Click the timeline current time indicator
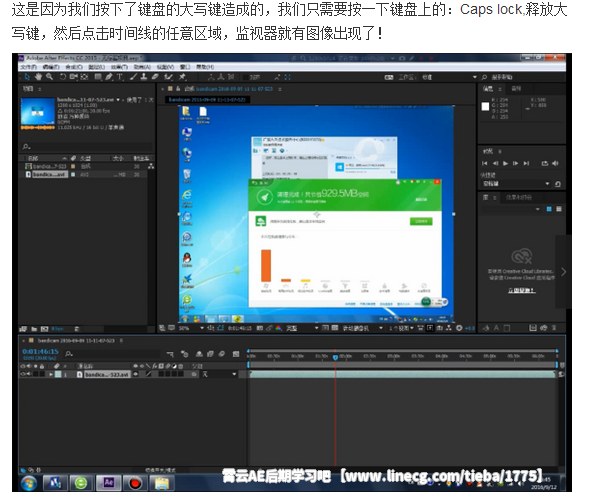The image size is (593, 495). tap(335, 357)
